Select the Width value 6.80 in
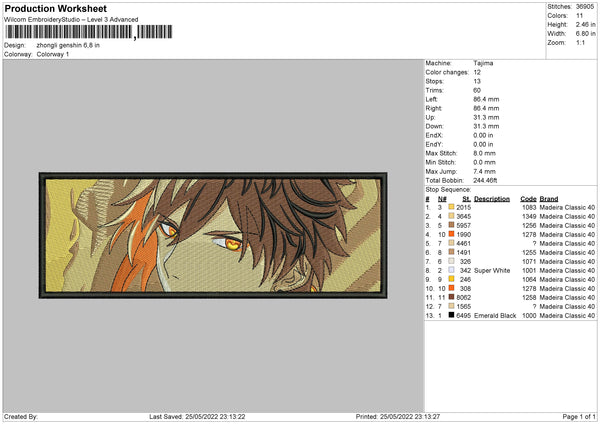The width and height of the screenshot is (600, 424). click(585, 34)
